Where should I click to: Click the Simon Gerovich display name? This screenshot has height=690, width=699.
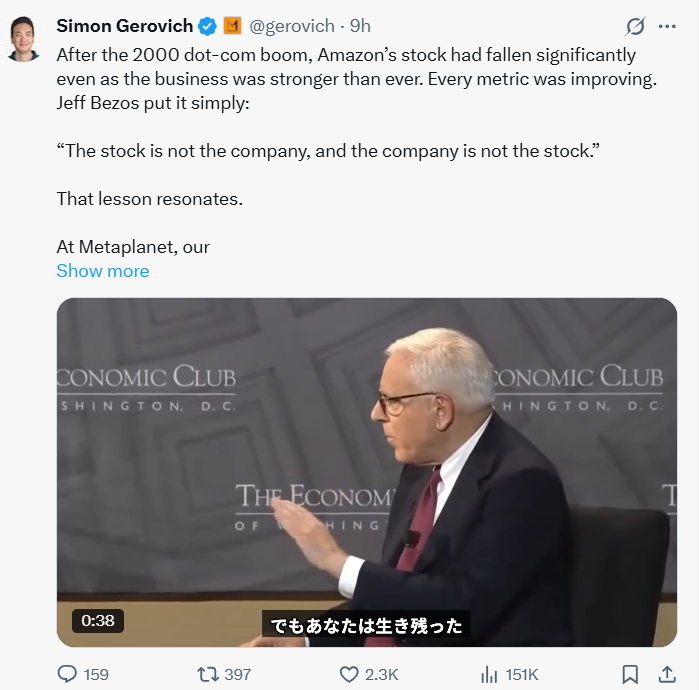click(125, 25)
